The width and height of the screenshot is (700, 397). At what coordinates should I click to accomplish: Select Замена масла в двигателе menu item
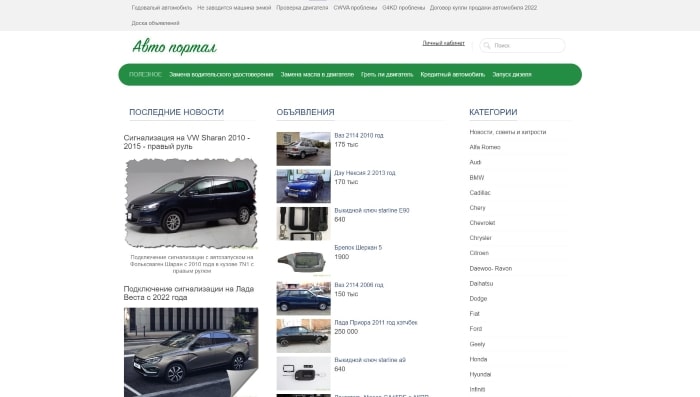click(x=317, y=75)
